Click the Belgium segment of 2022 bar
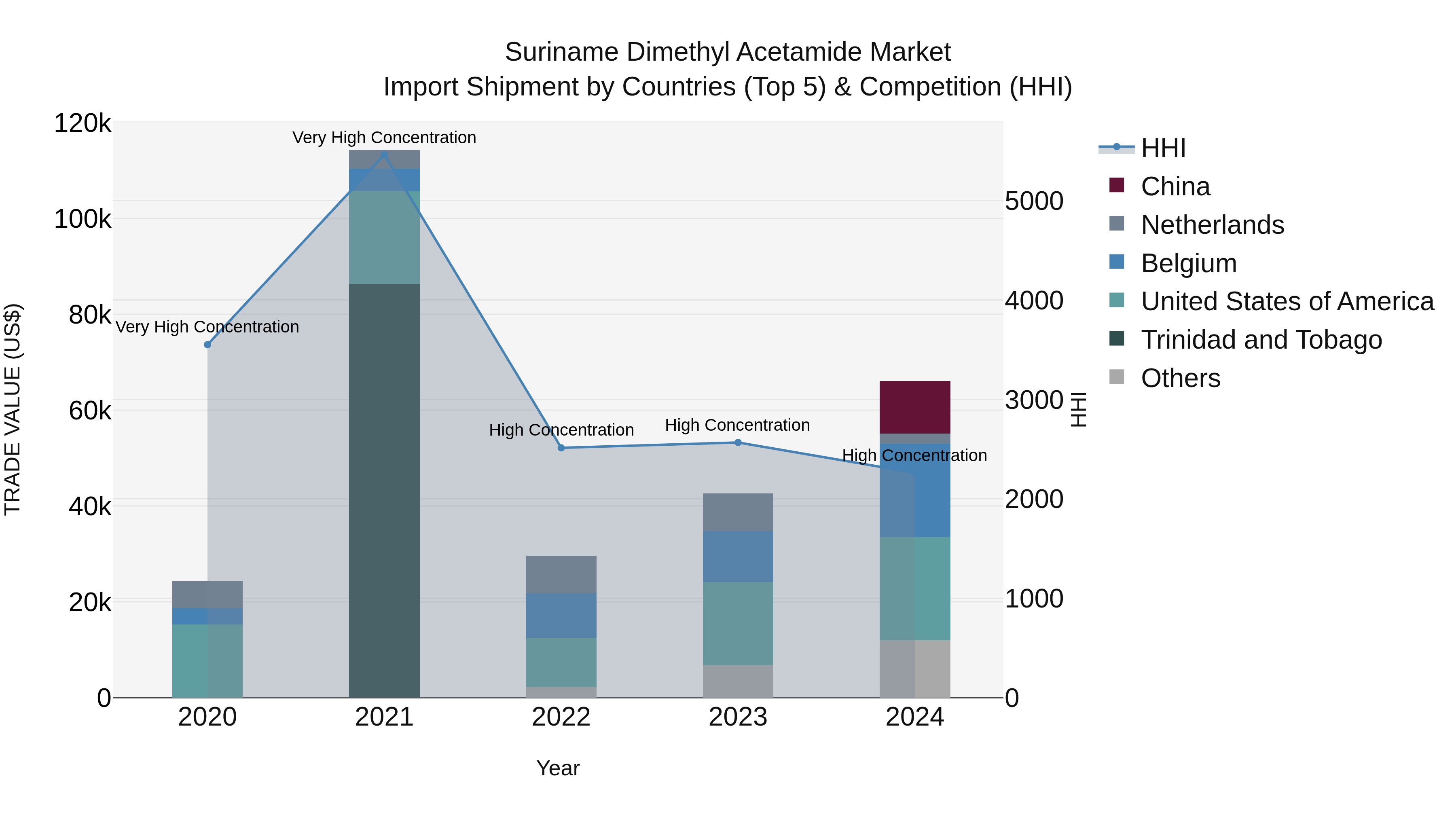 click(561, 616)
